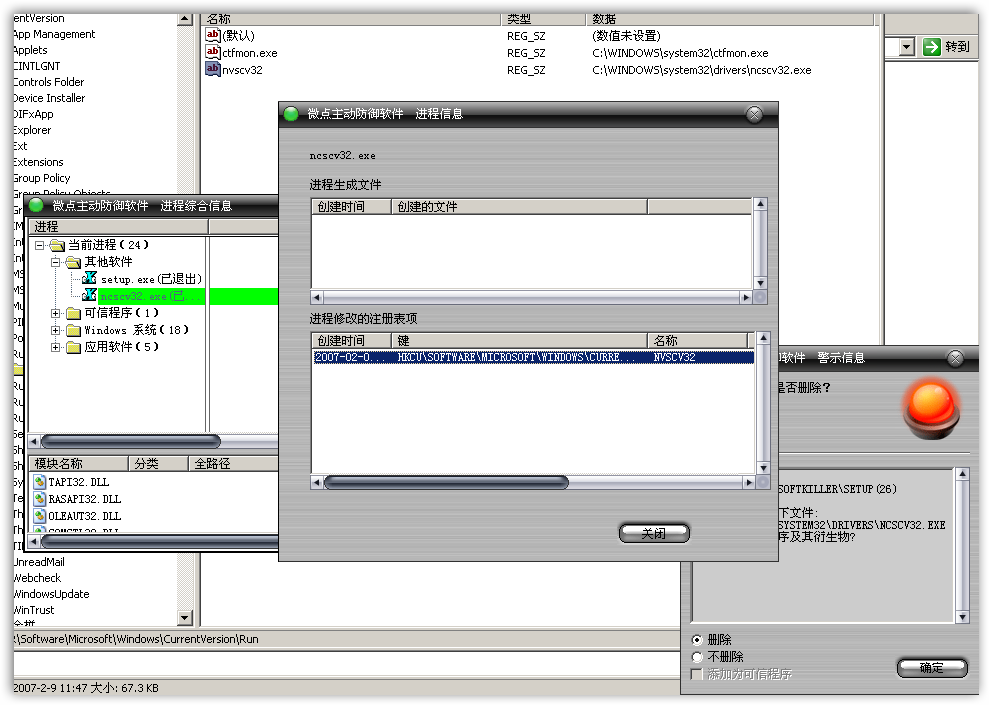
Task: Click the 其他软件 folder icon
Action: 73,262
